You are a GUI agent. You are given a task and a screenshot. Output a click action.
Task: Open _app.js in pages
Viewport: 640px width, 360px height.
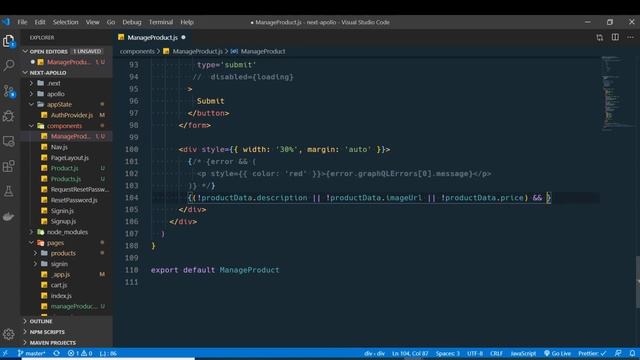coord(60,274)
